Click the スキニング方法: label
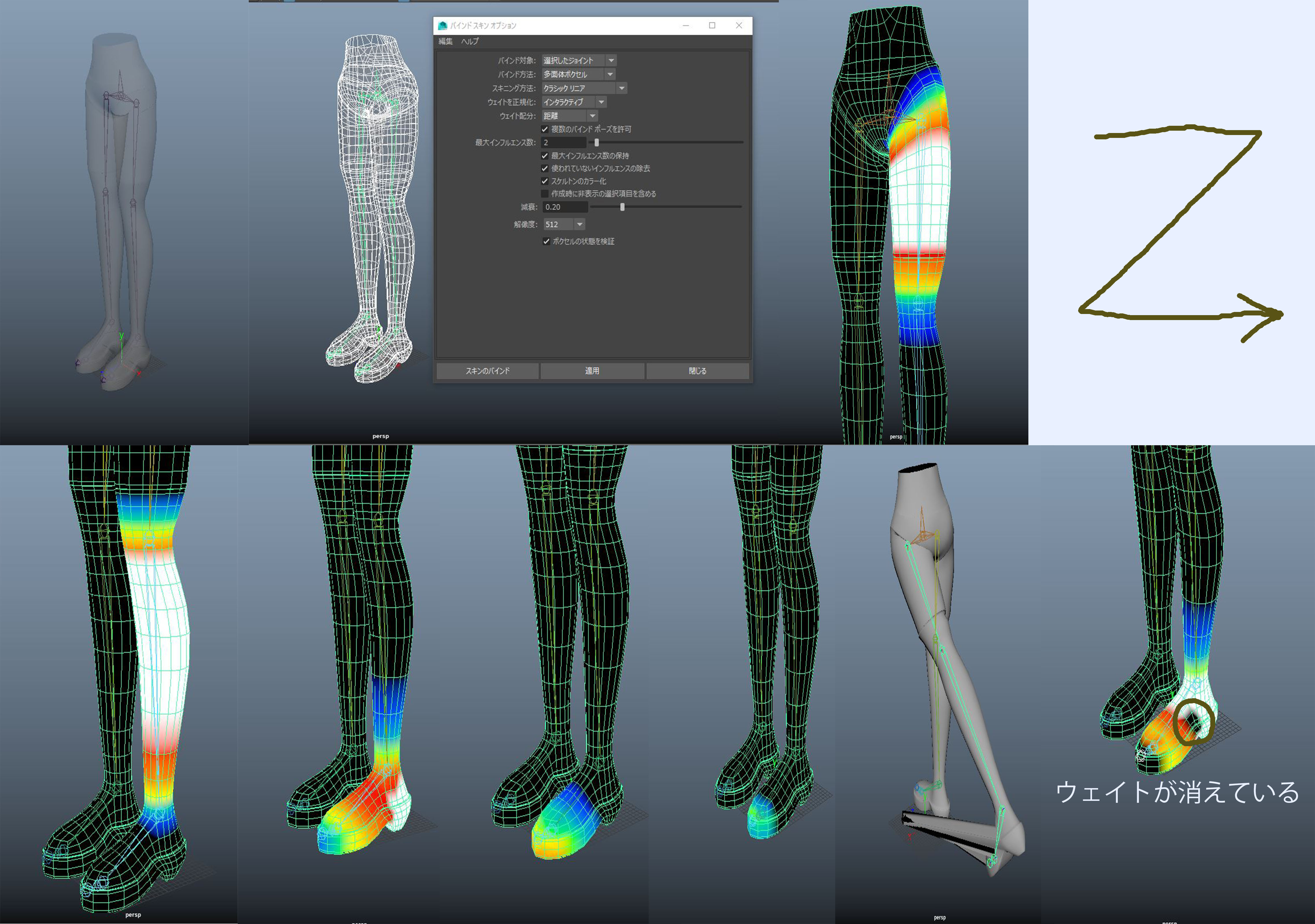 click(x=514, y=88)
